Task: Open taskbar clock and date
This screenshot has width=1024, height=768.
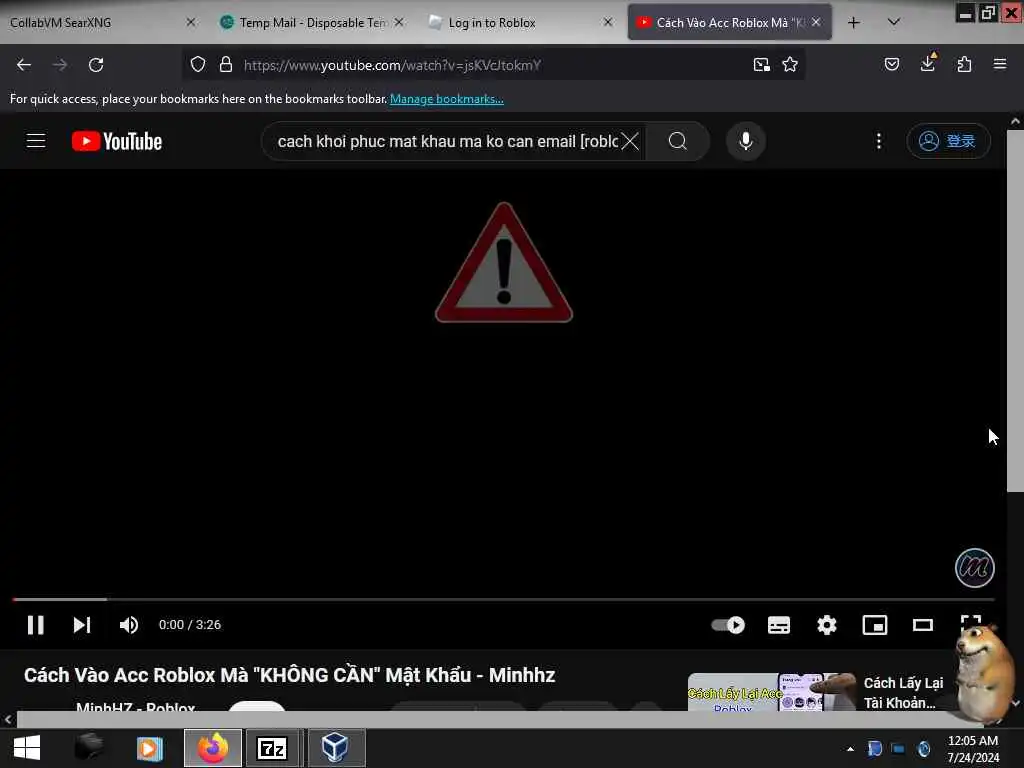Action: click(x=973, y=749)
